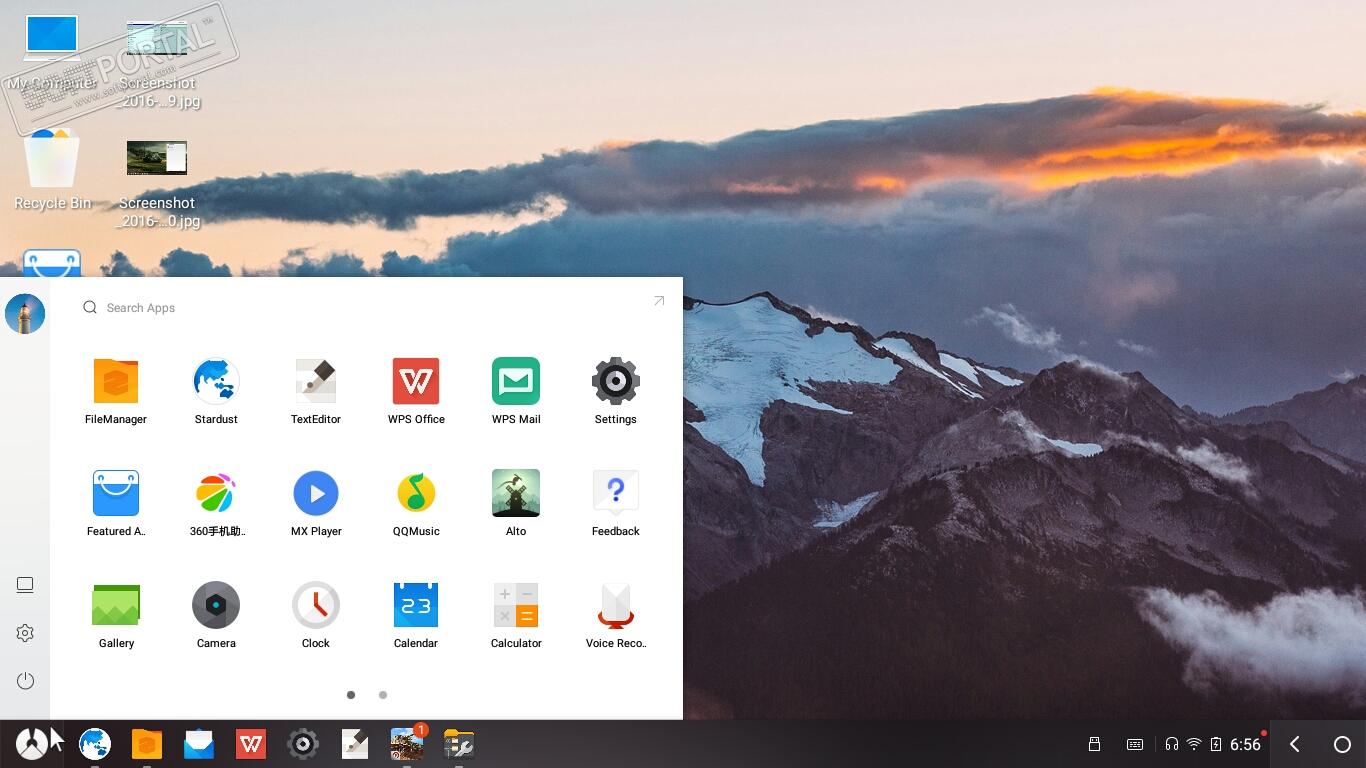
Task: Select Screenshot file ending 0.jpg
Action: point(157,185)
